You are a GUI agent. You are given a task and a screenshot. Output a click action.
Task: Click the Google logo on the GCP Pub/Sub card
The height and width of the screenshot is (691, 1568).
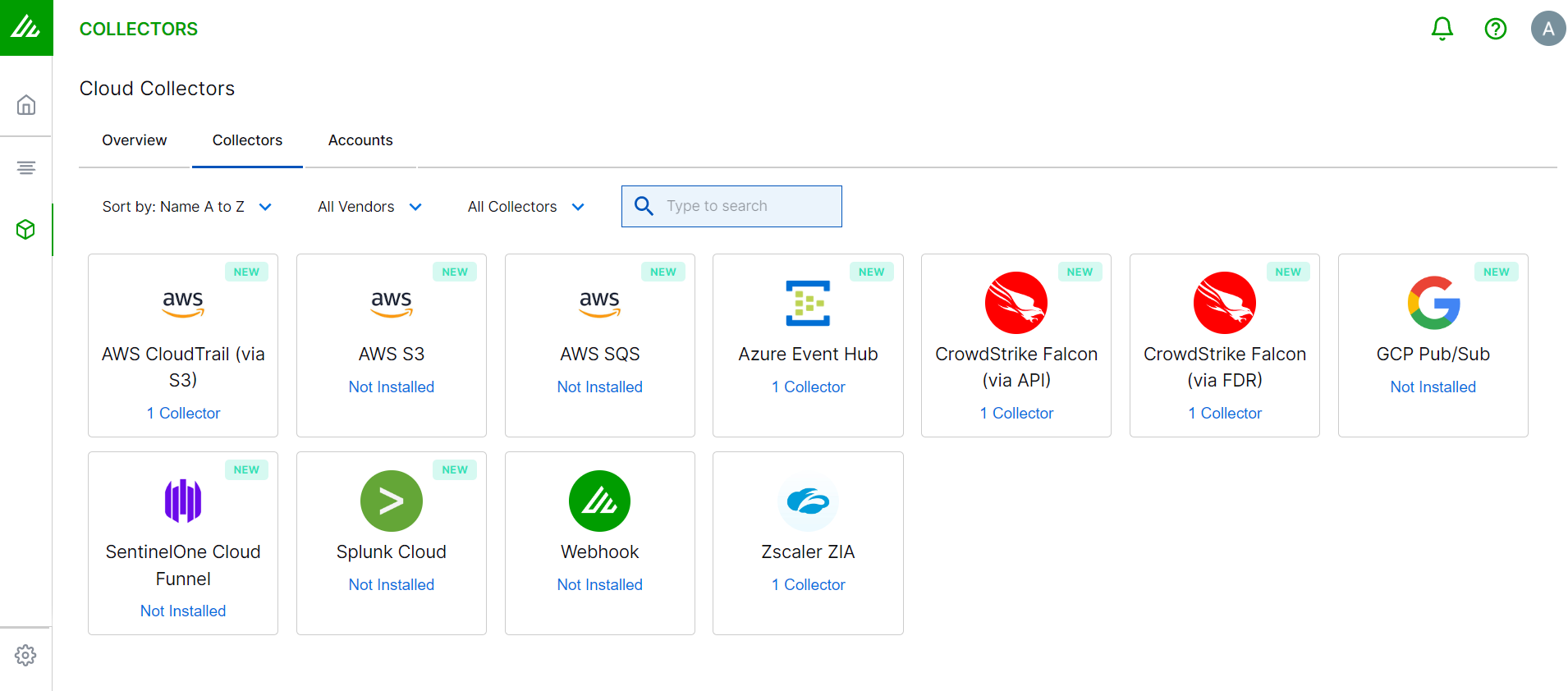coord(1433,303)
